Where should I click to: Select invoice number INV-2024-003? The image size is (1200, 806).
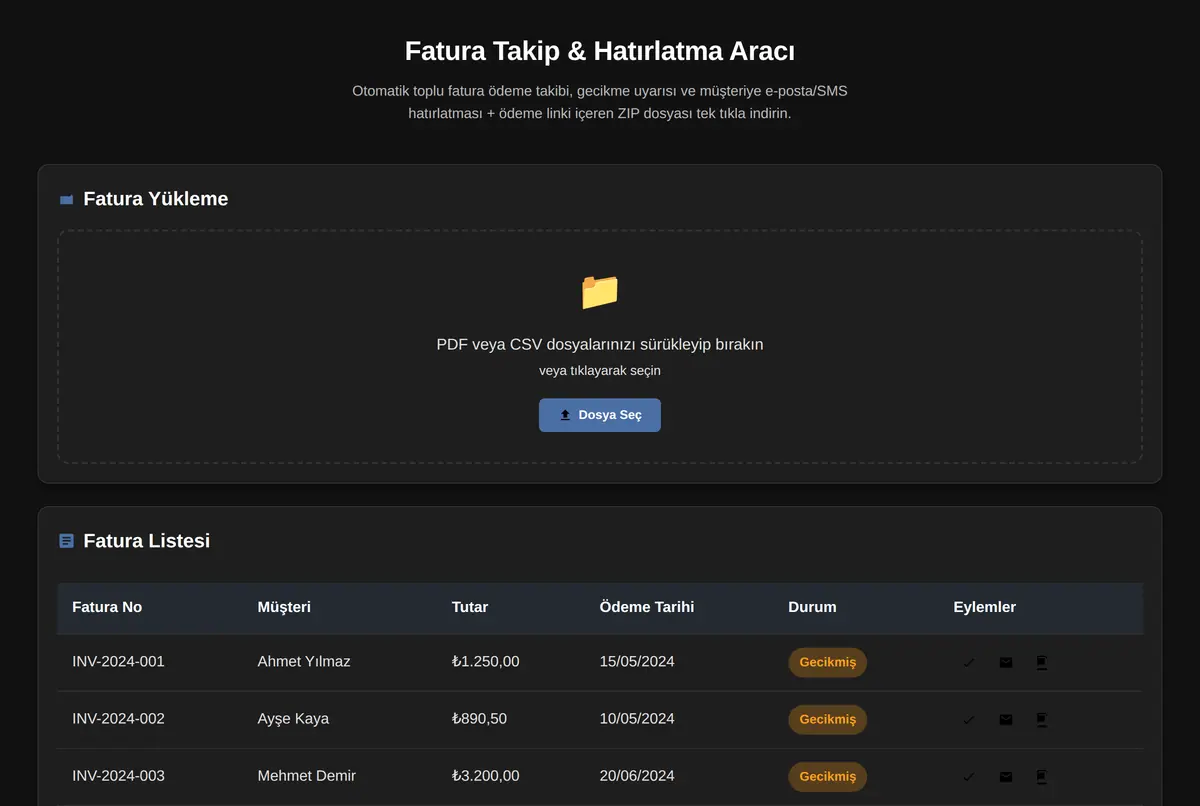coord(118,776)
